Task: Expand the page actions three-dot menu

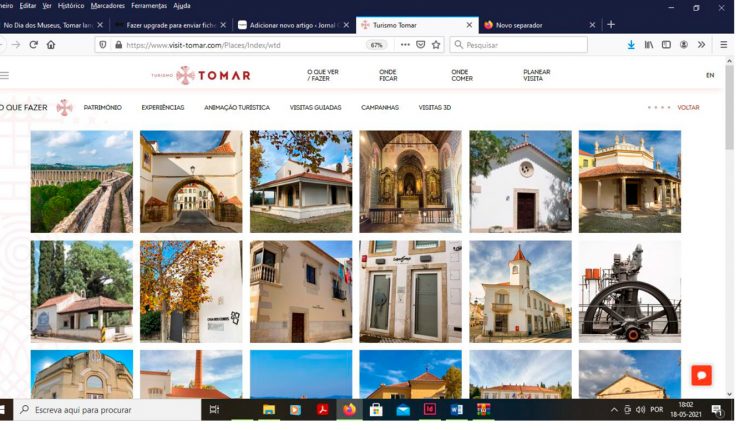Action: (405, 45)
